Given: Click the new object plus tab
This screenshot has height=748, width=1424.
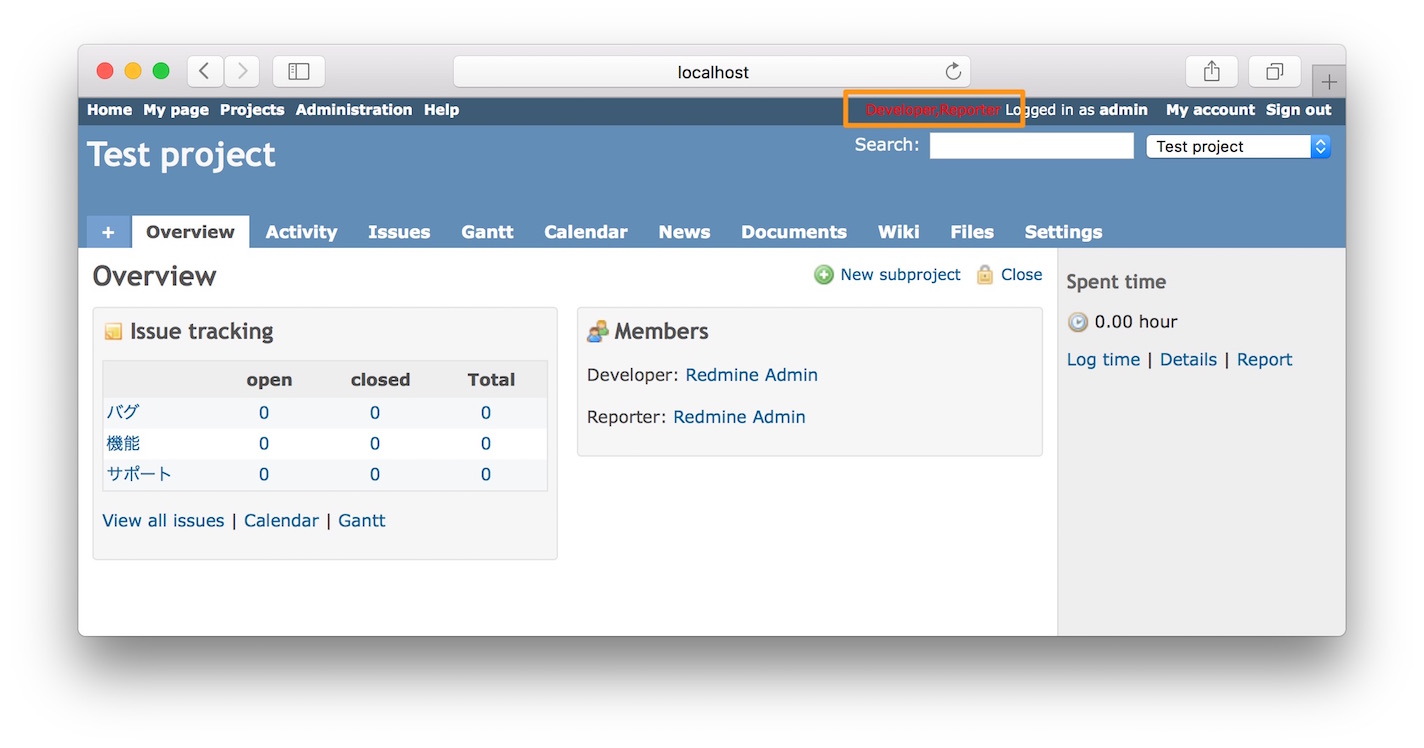Looking at the screenshot, I should coord(108,232).
